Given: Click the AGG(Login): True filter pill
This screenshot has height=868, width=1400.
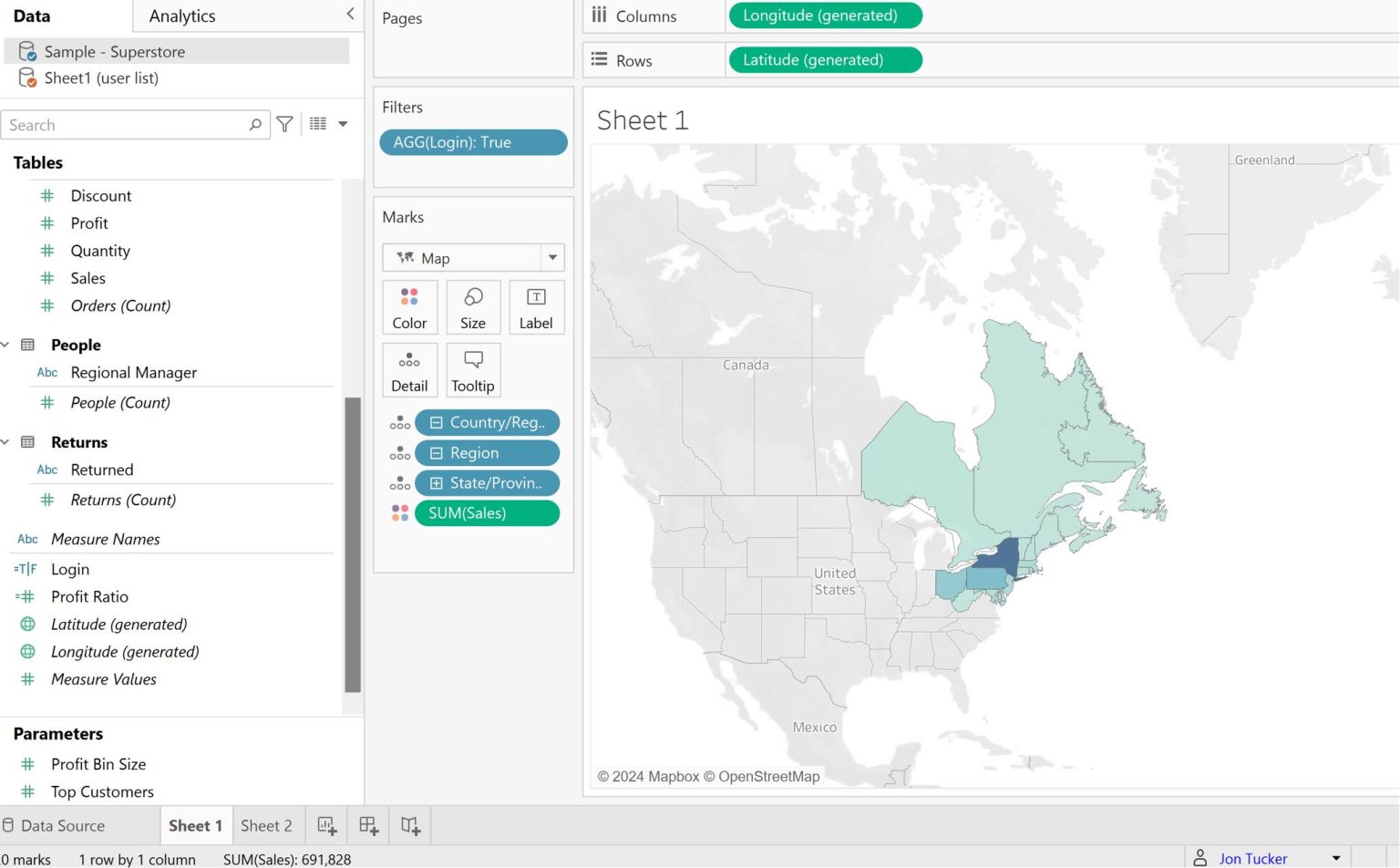Looking at the screenshot, I should click(473, 142).
